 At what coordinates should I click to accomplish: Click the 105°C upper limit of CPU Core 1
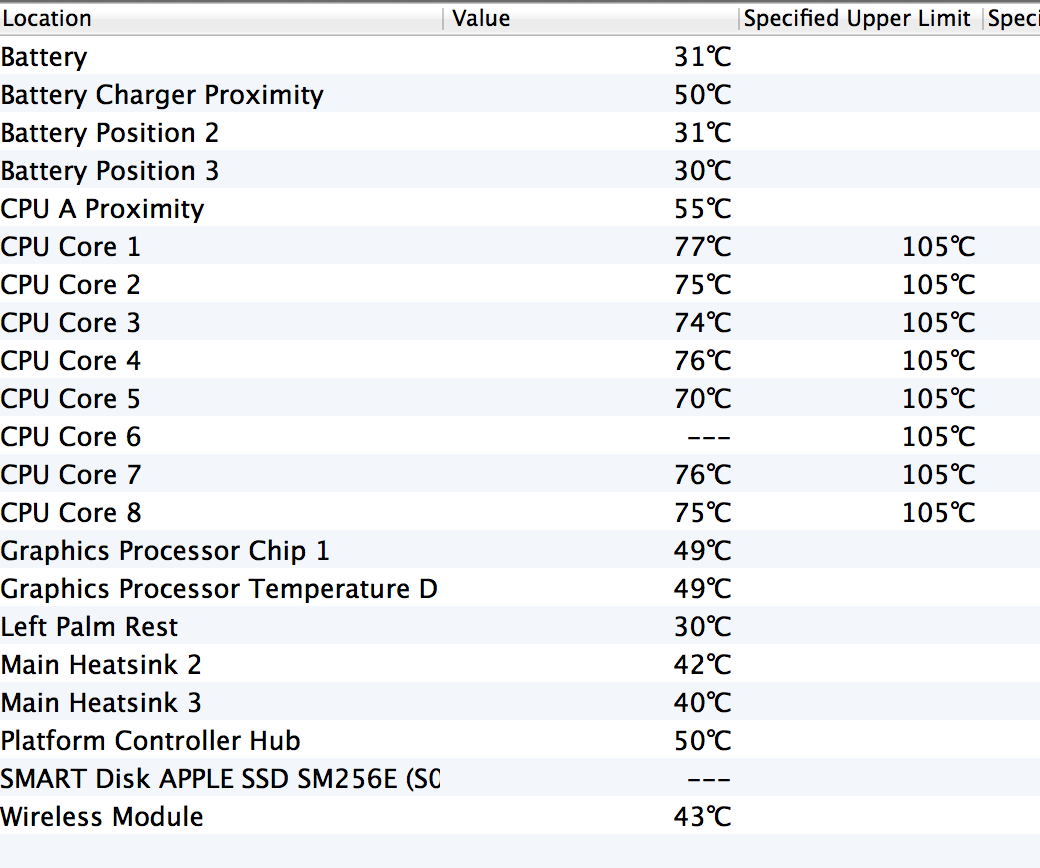point(939,247)
